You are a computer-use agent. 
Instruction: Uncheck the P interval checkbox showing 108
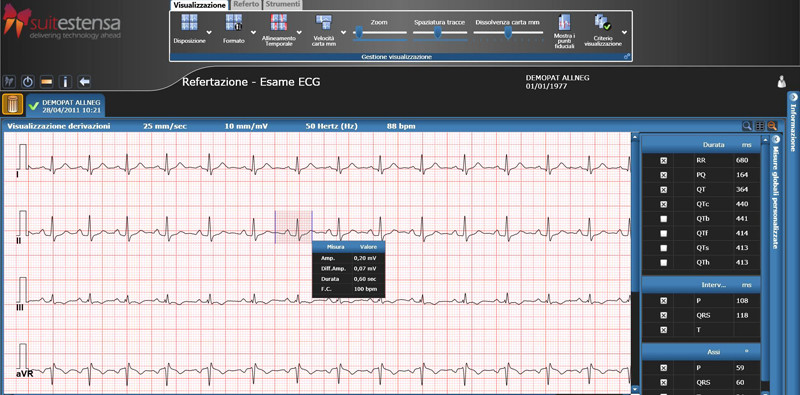pos(663,301)
